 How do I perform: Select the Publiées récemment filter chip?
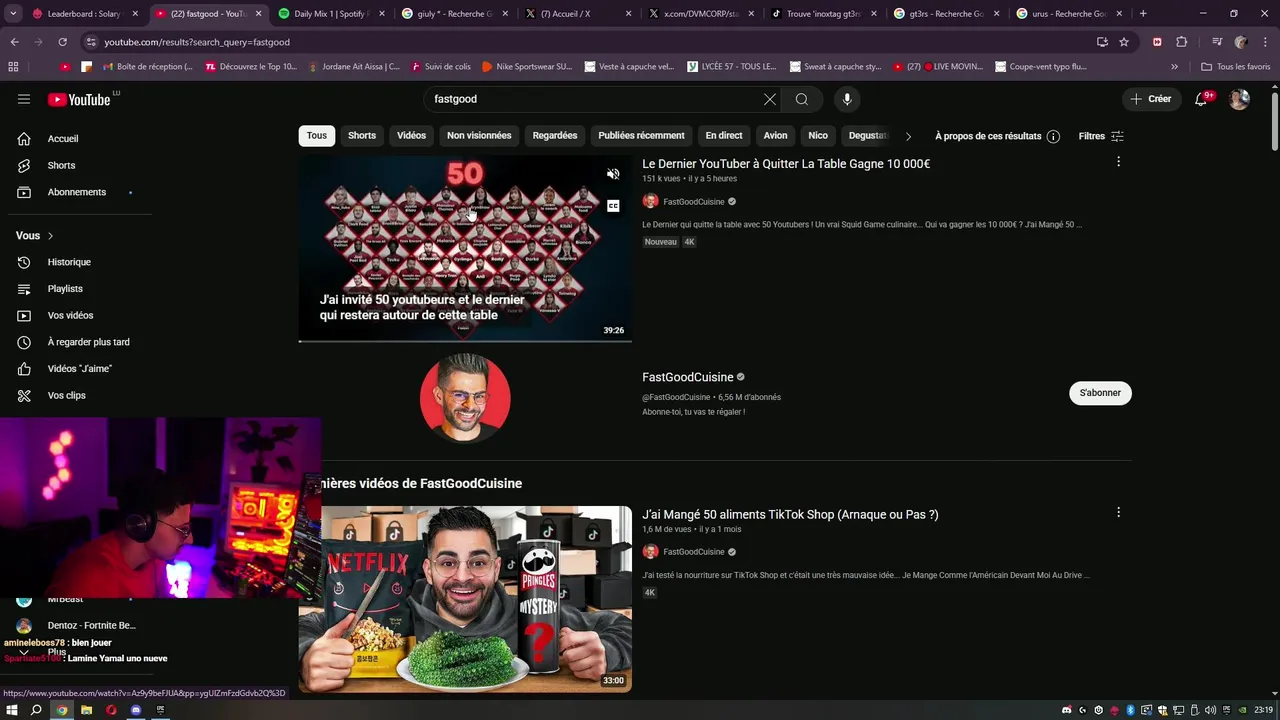click(641, 136)
